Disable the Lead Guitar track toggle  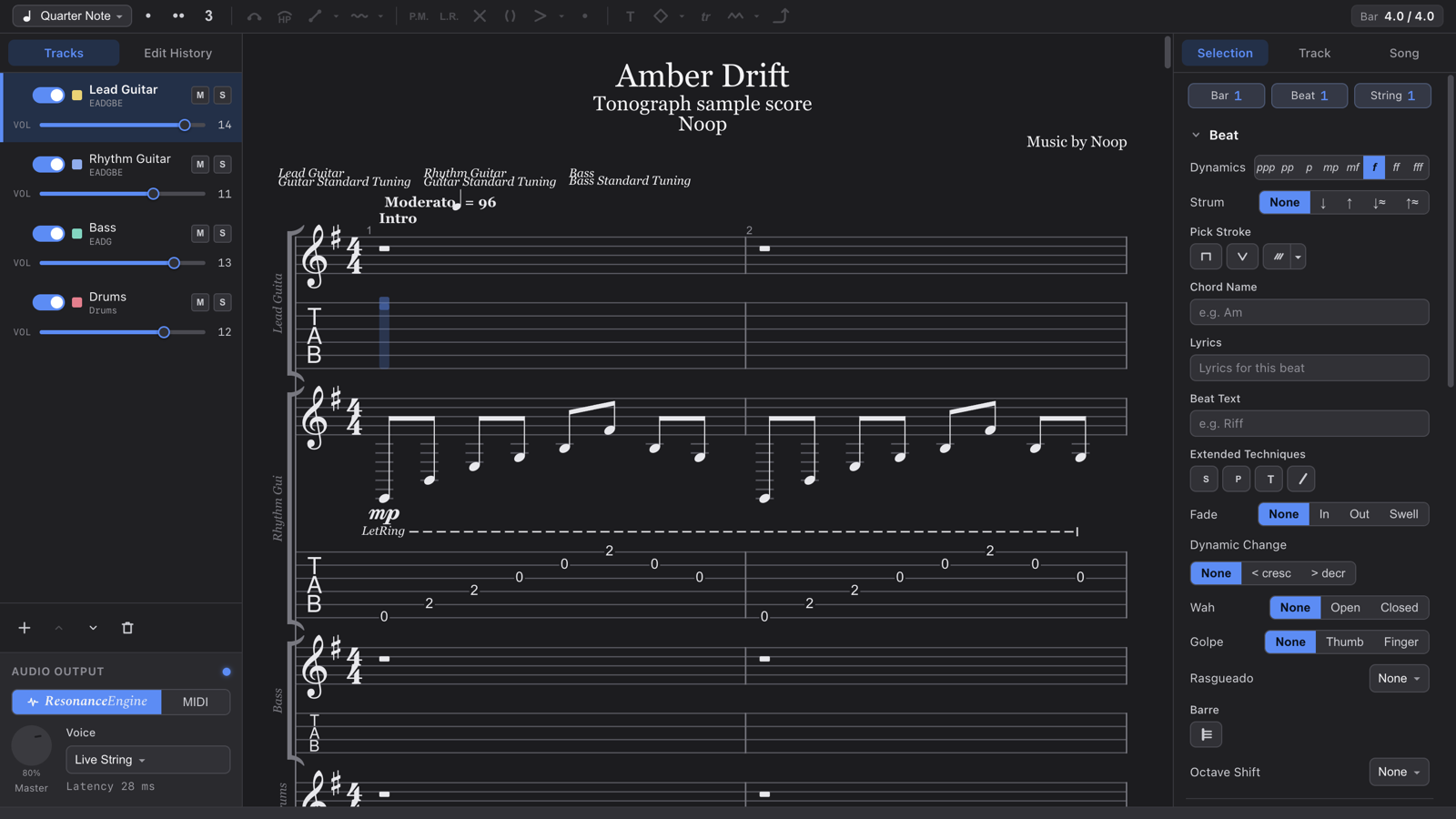click(48, 95)
